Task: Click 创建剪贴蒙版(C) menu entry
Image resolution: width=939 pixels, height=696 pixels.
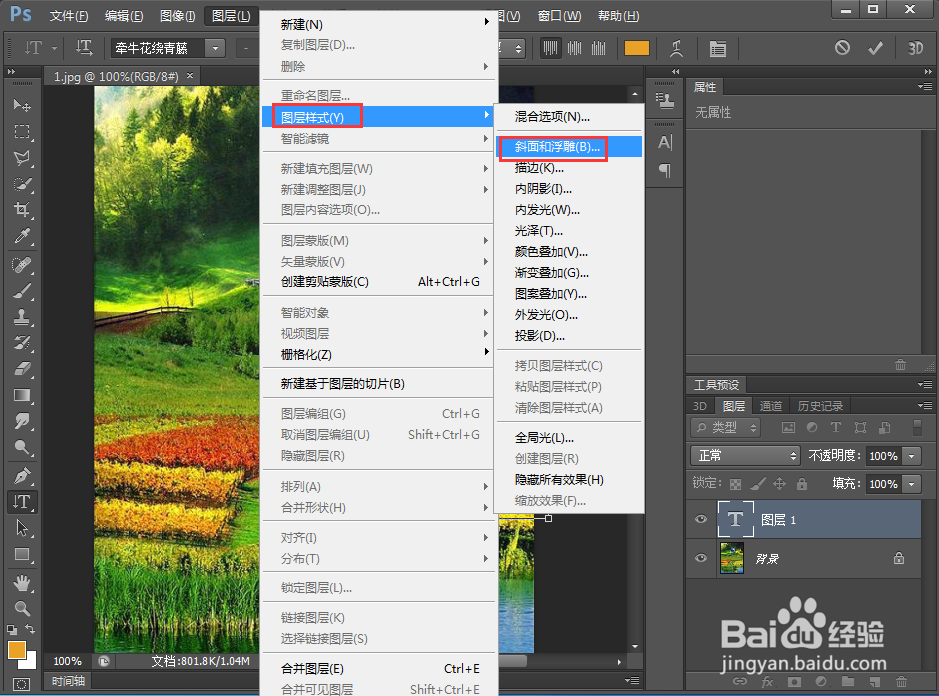Action: 380,282
